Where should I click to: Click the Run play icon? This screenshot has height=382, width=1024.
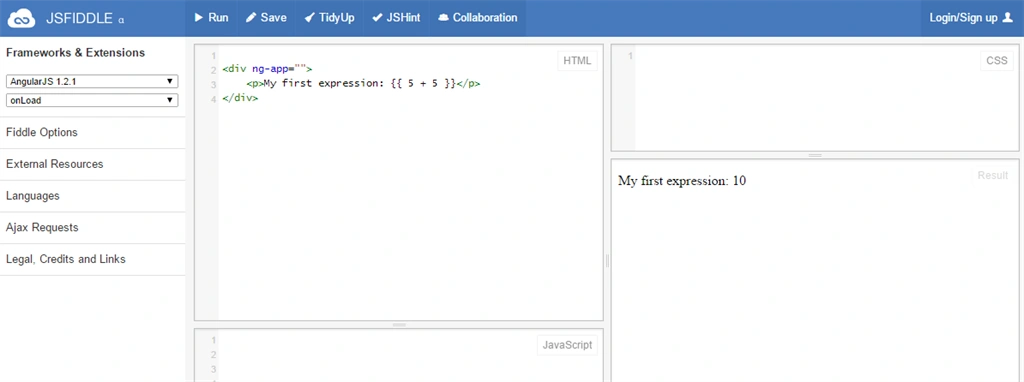click(199, 18)
